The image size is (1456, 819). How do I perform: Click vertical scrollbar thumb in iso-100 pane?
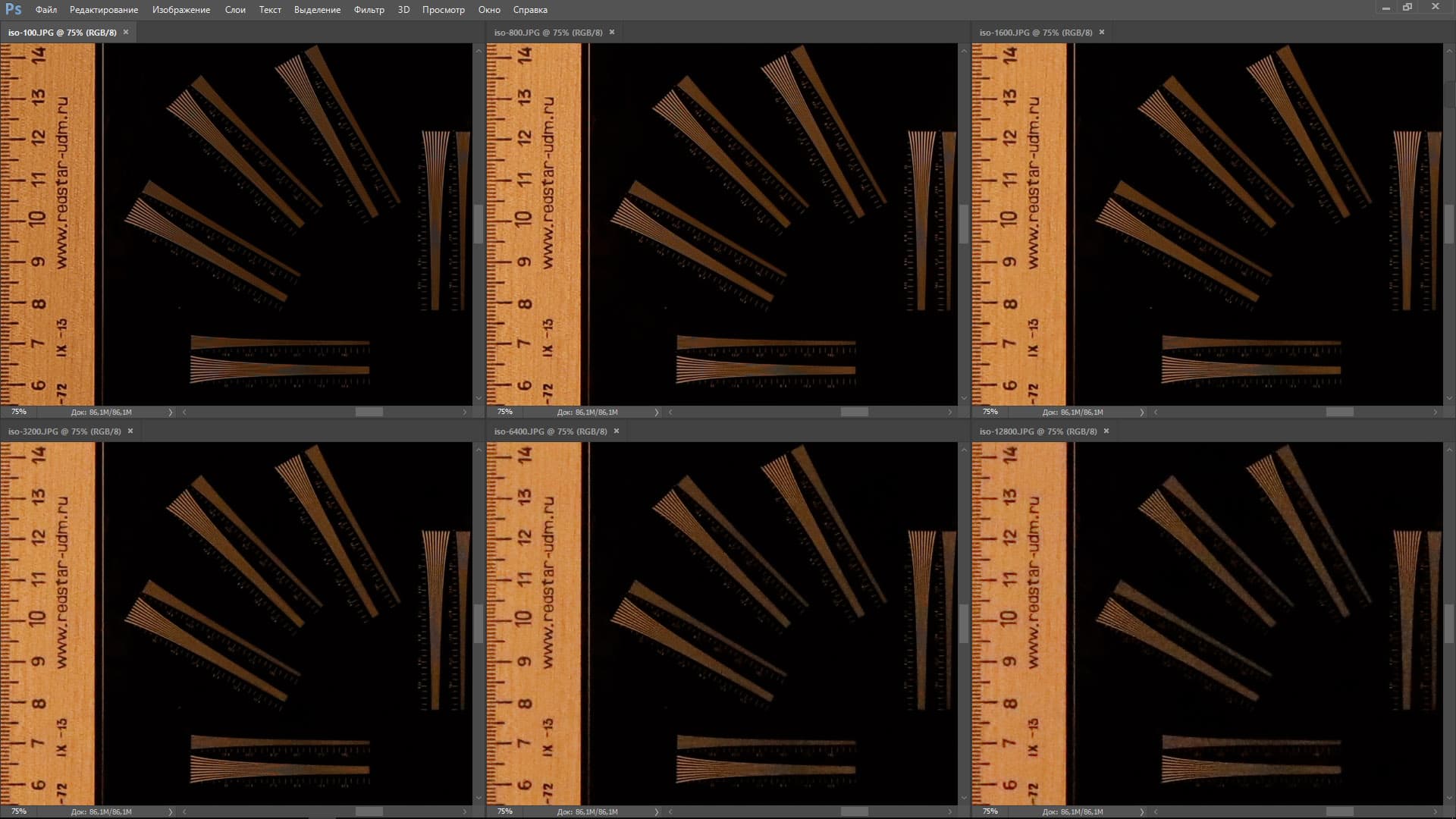pos(478,224)
